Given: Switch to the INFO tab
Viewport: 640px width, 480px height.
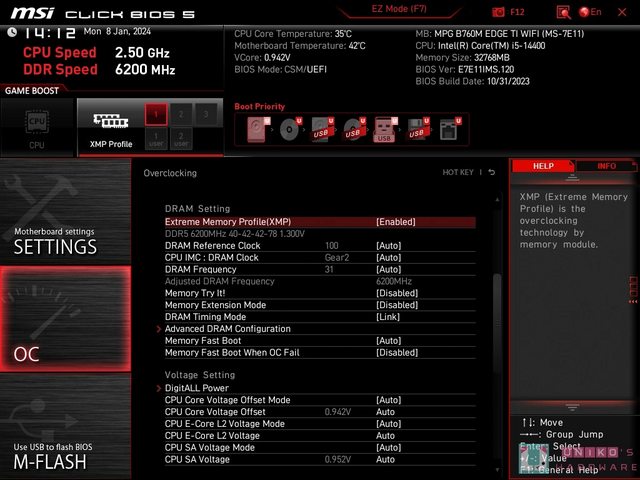Looking at the screenshot, I should click(606, 166).
